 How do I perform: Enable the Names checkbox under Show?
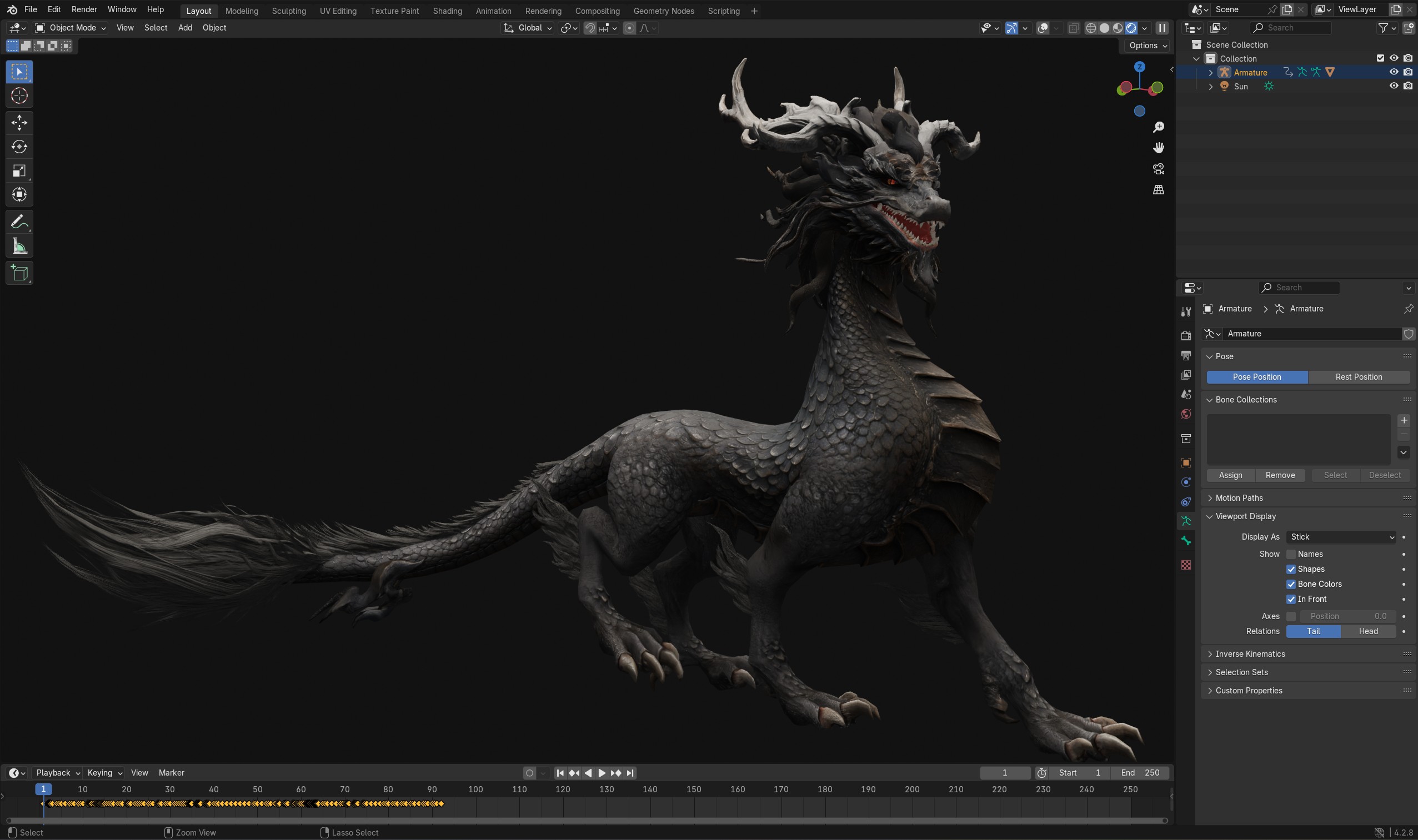pos(1291,554)
